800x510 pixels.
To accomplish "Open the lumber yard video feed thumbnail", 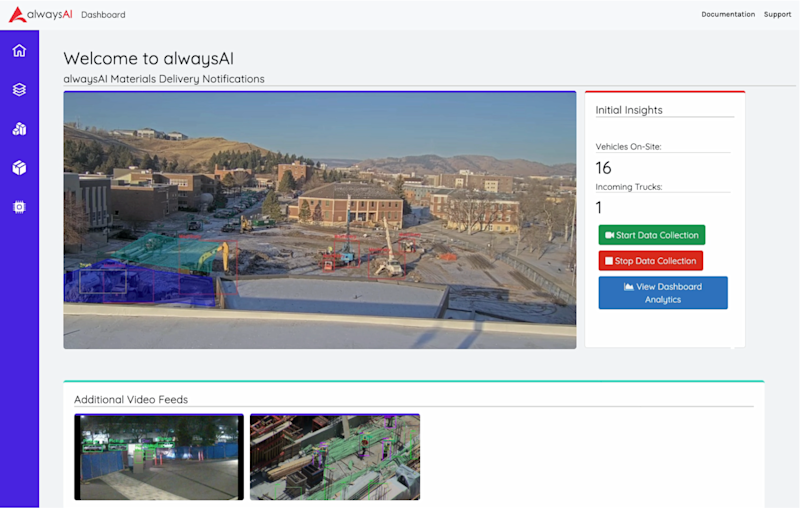I will coord(335,457).
